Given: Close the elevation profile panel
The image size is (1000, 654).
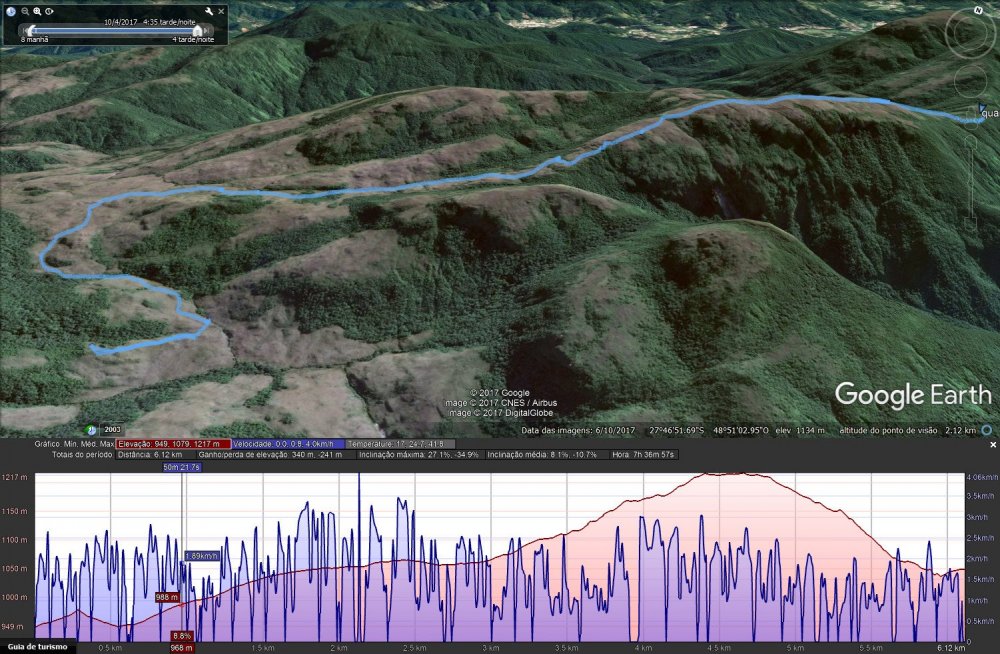Looking at the screenshot, I should (993, 444).
